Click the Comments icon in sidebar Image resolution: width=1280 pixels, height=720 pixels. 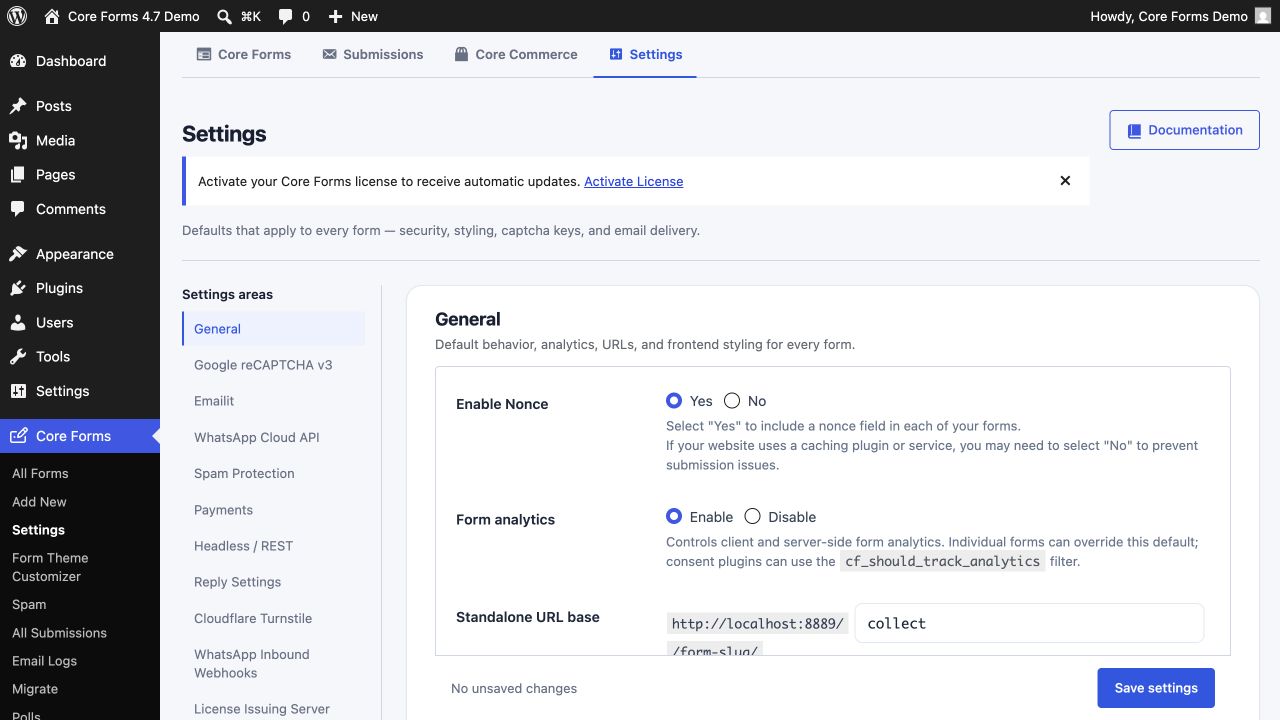click(x=18, y=209)
